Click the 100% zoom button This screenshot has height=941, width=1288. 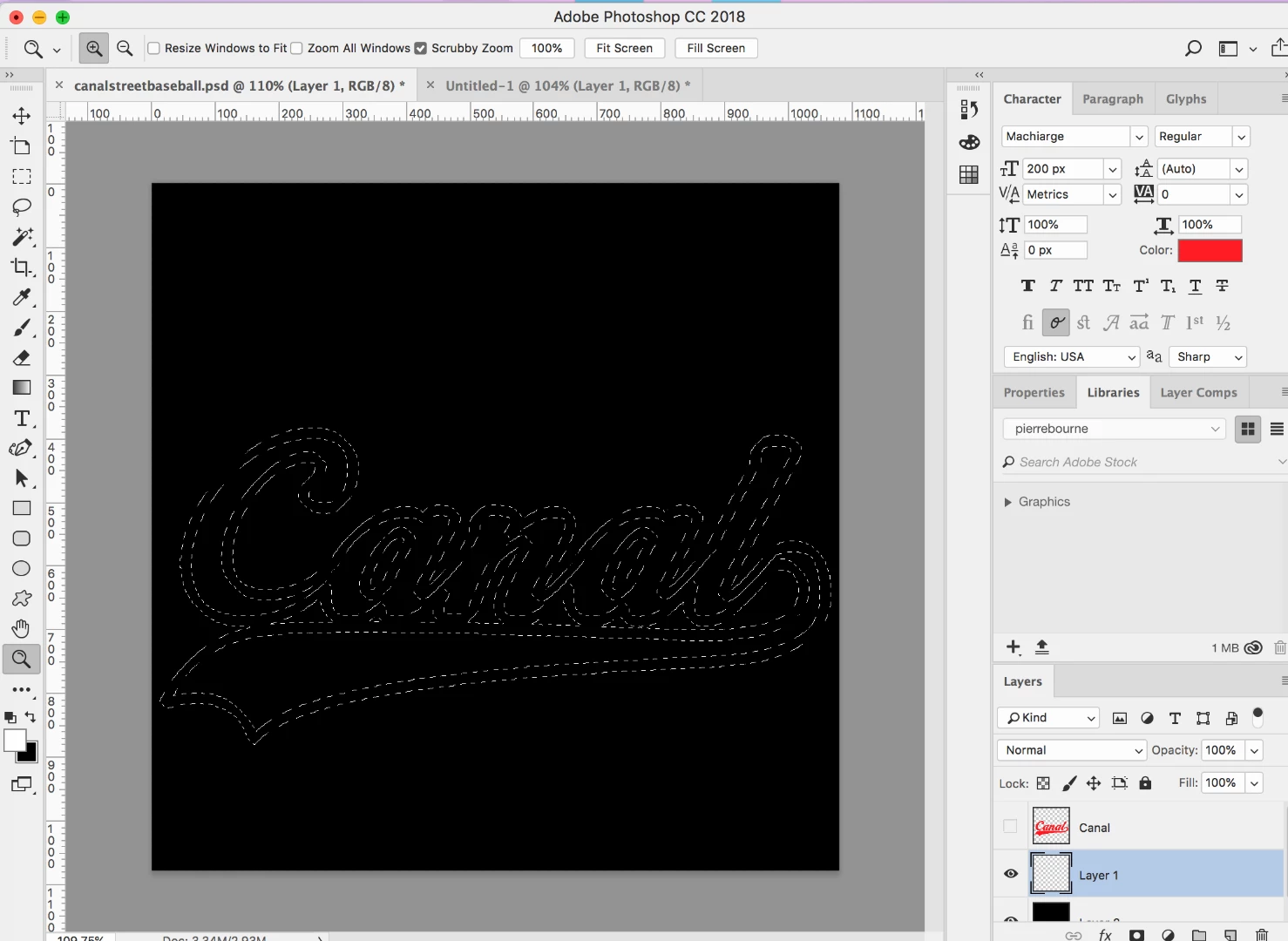[547, 49]
